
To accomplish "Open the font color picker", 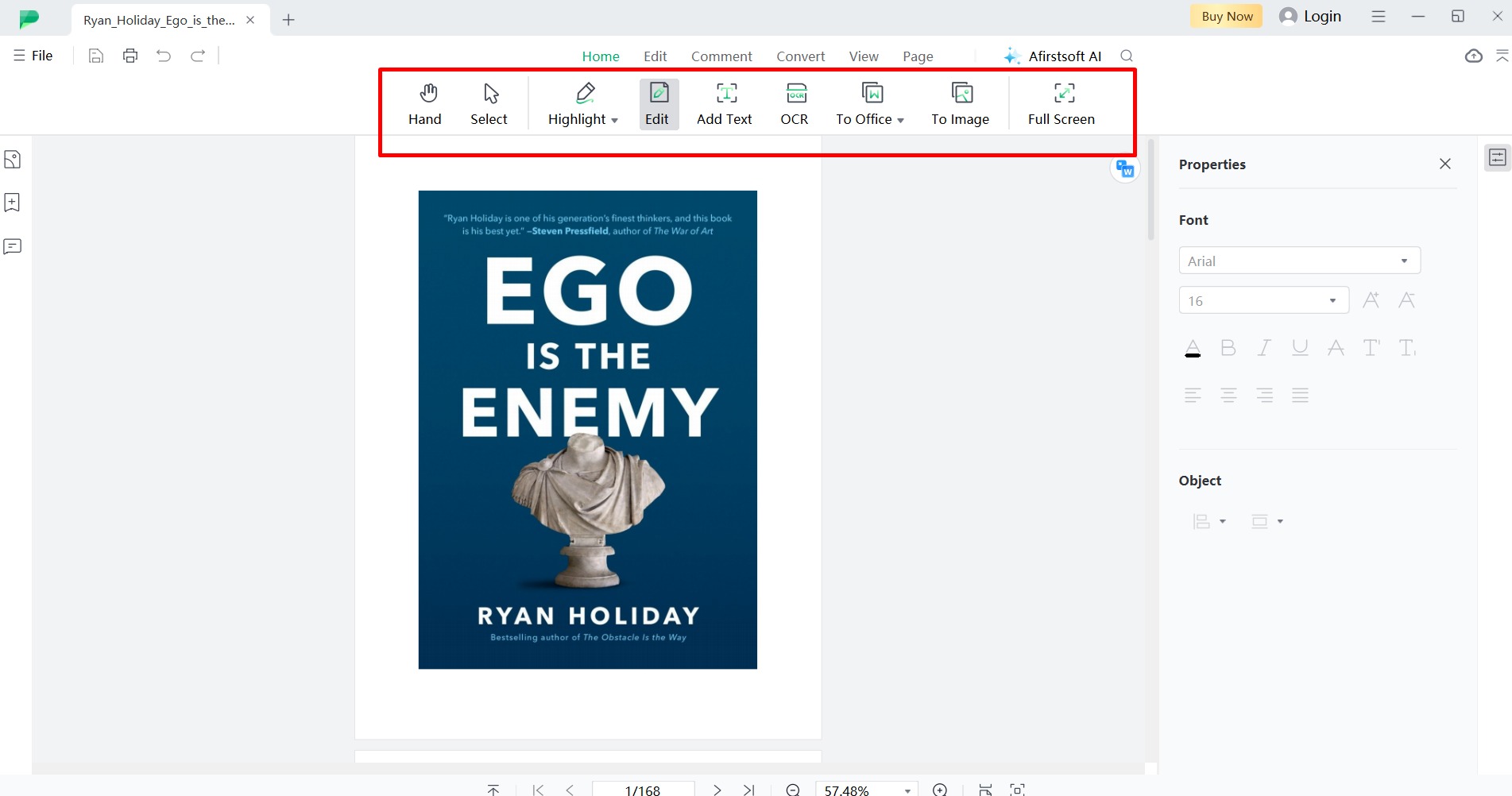I will coord(1193,348).
